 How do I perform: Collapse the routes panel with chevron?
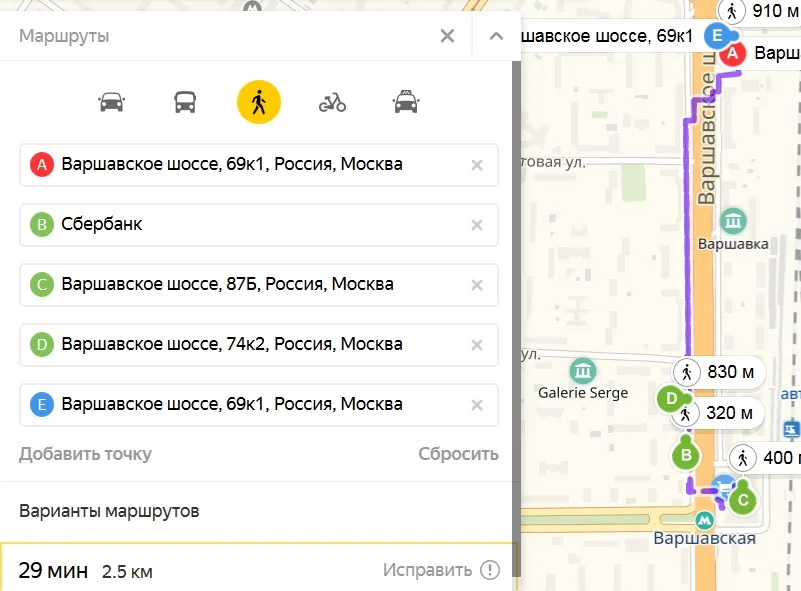click(x=496, y=36)
